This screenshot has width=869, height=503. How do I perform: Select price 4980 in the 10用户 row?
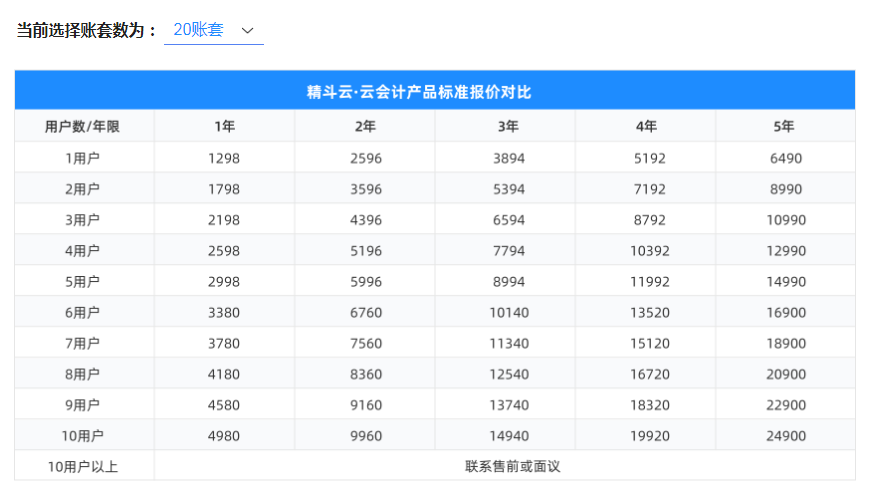224,436
